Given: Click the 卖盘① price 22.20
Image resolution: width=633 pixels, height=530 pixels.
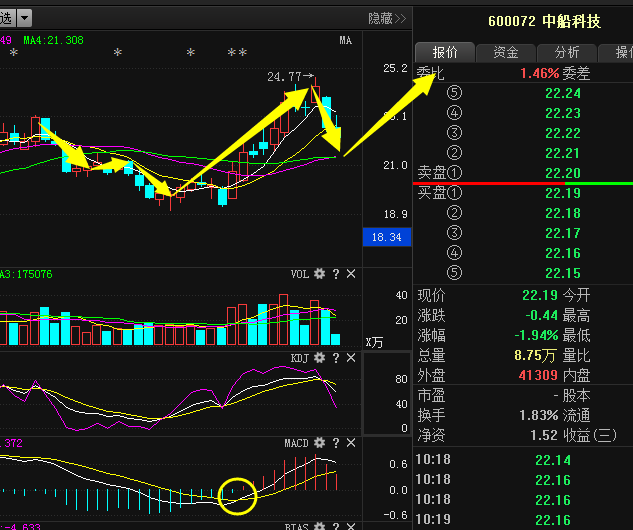Looking at the screenshot, I should [x=562, y=173].
